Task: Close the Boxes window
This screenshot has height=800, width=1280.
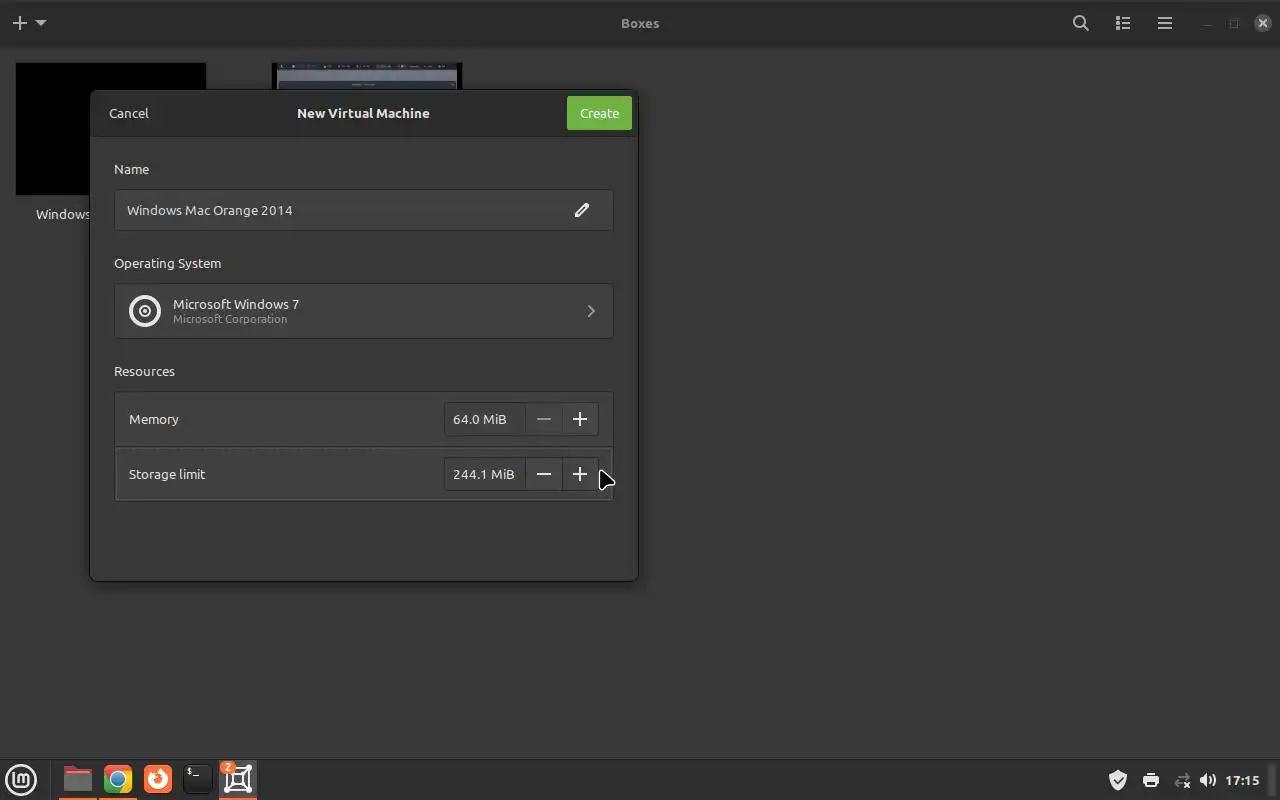Action: (x=1263, y=23)
